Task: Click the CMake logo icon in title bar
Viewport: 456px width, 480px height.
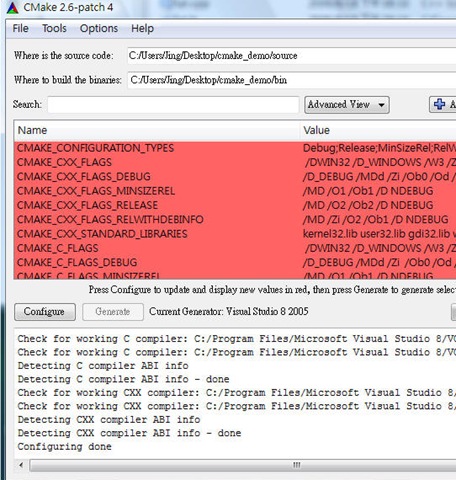Action: click(12, 7)
